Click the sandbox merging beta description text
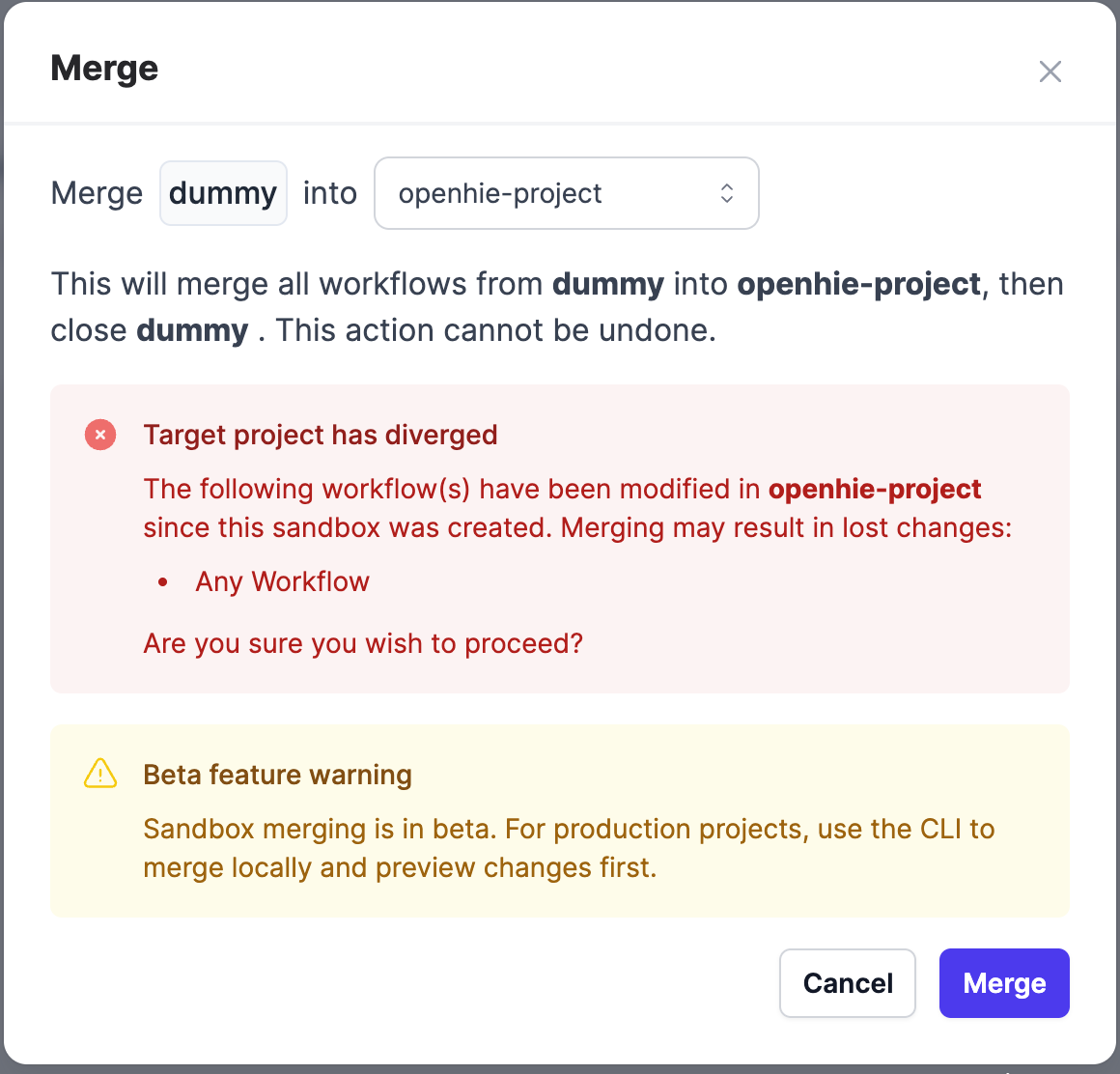This screenshot has height=1074, width=1120. tap(568, 848)
